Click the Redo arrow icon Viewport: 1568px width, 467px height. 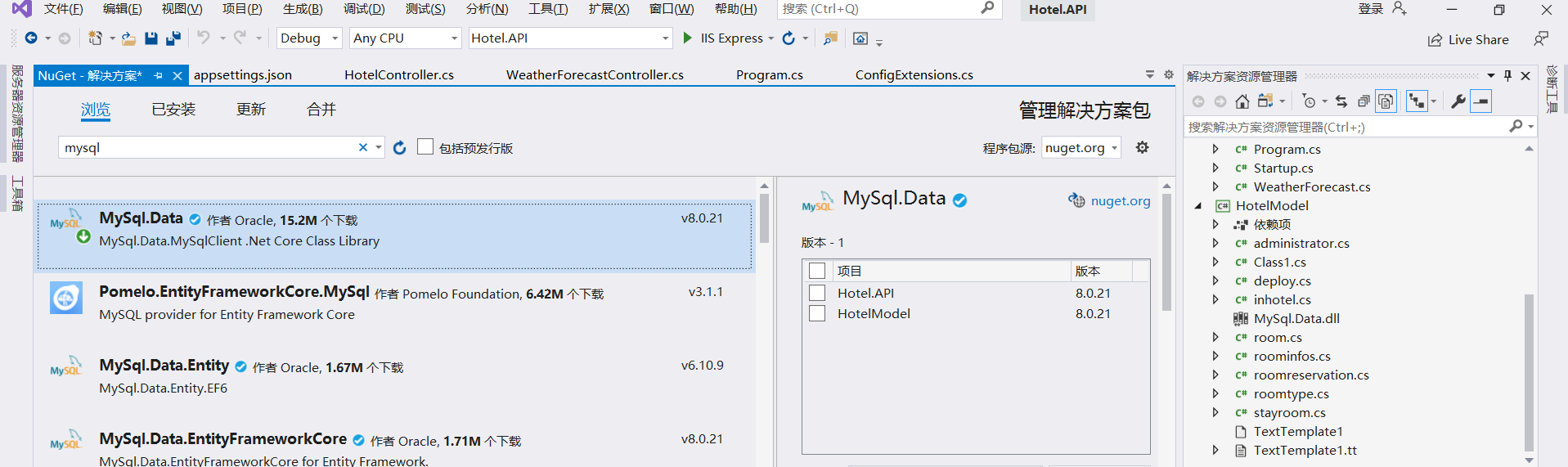pos(240,38)
